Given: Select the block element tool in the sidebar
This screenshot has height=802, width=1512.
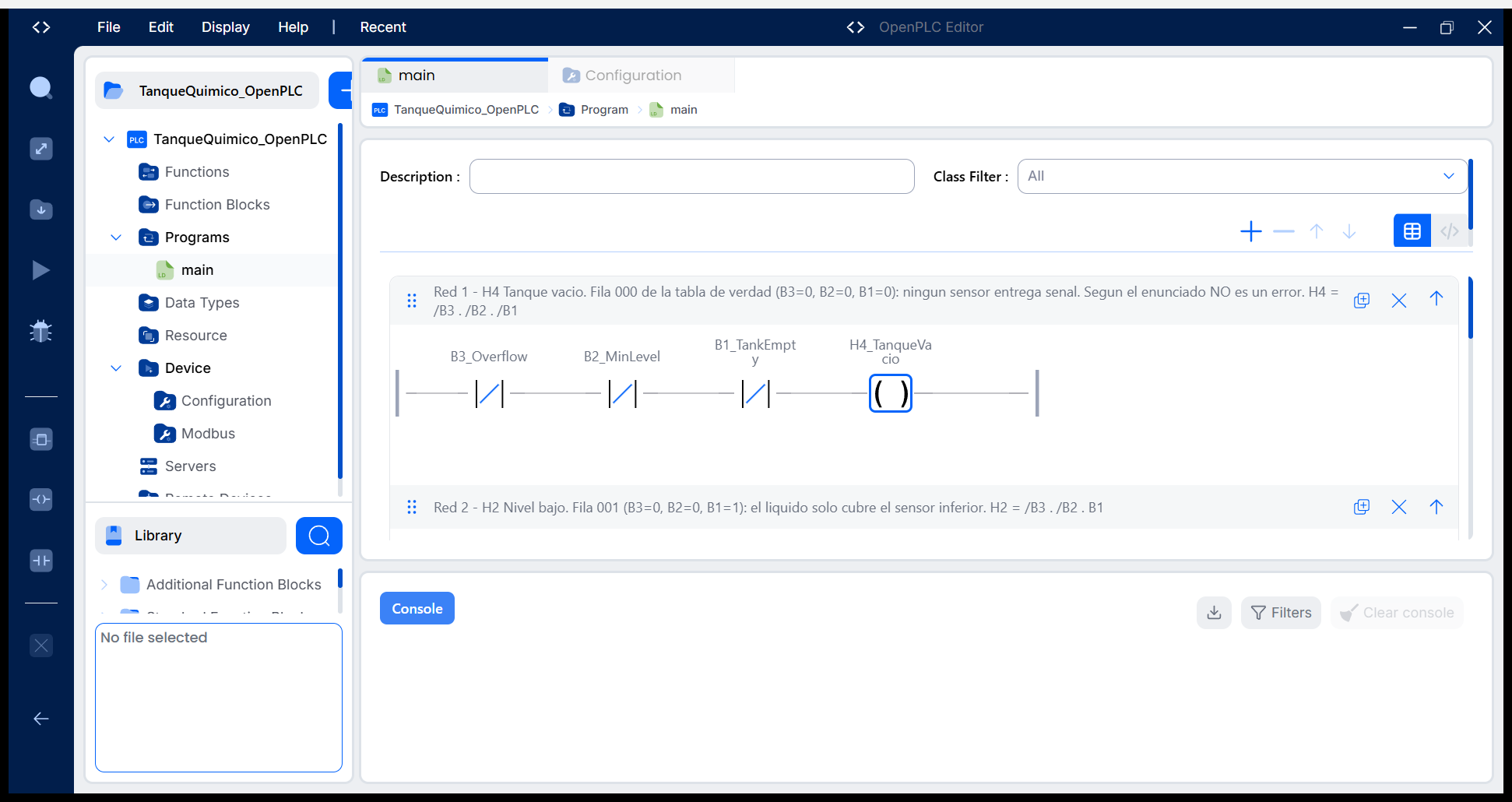Looking at the screenshot, I should click(x=41, y=439).
